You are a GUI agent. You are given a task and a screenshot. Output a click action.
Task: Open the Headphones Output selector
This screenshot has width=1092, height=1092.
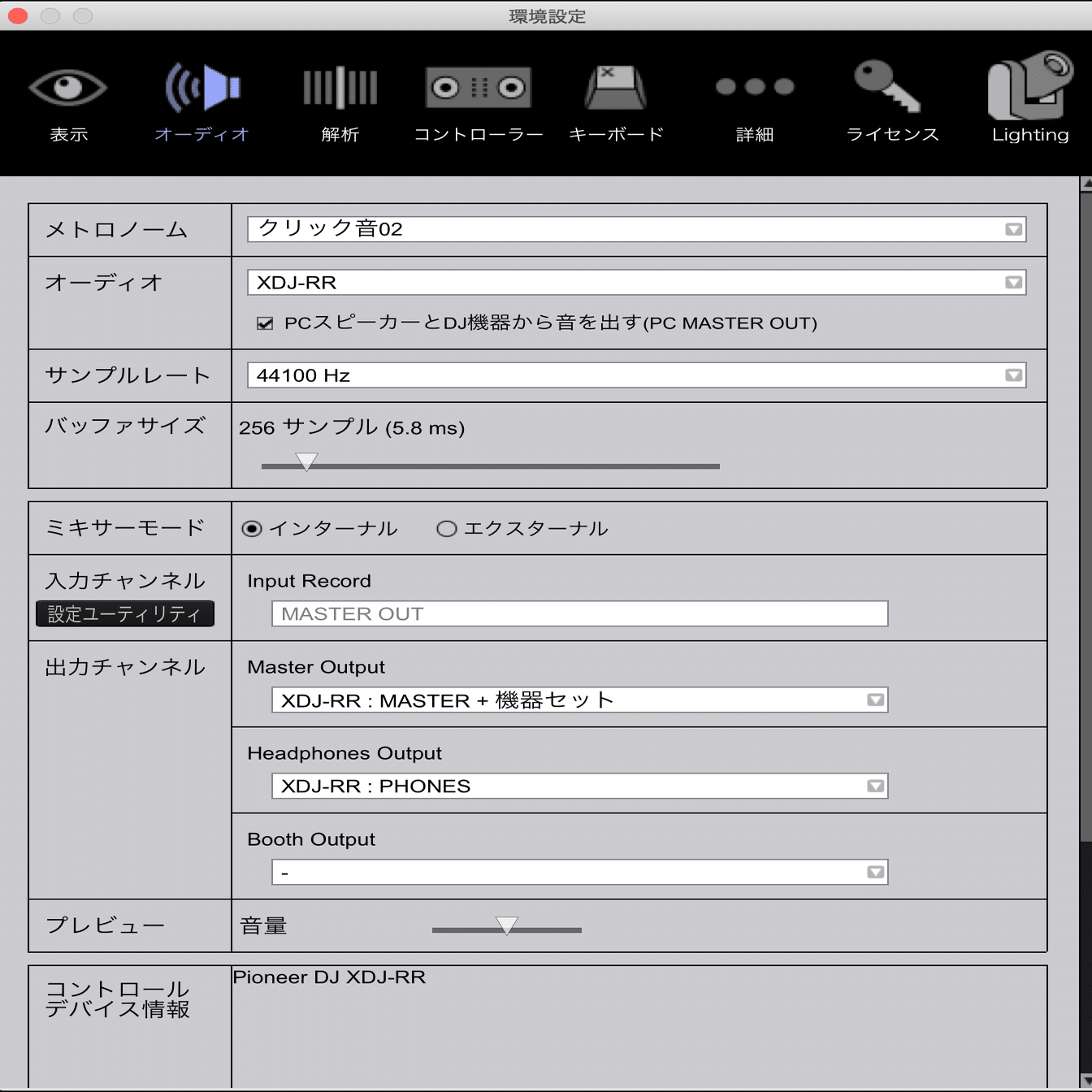(874, 786)
